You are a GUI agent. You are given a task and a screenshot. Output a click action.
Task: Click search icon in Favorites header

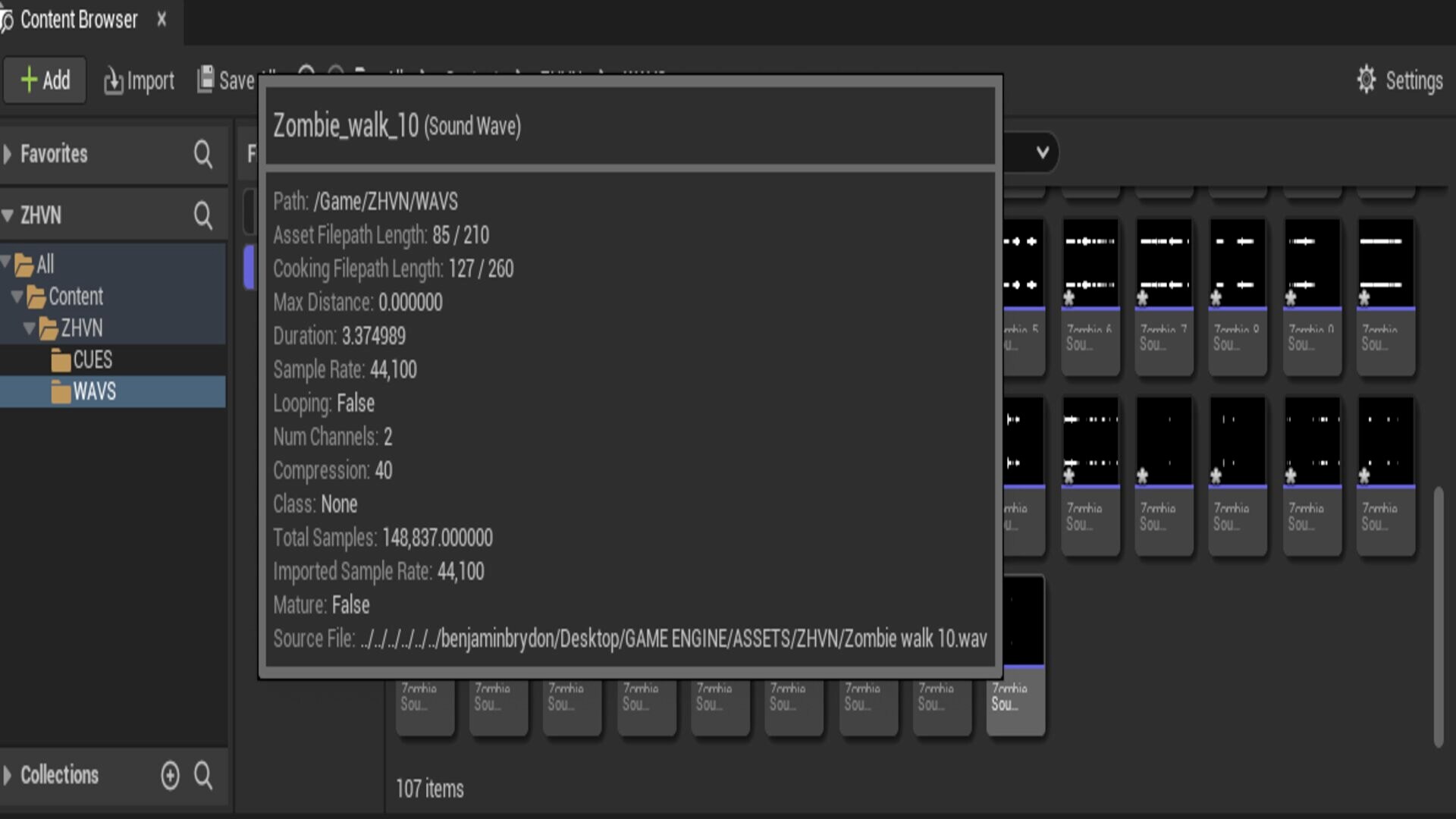[x=202, y=154]
